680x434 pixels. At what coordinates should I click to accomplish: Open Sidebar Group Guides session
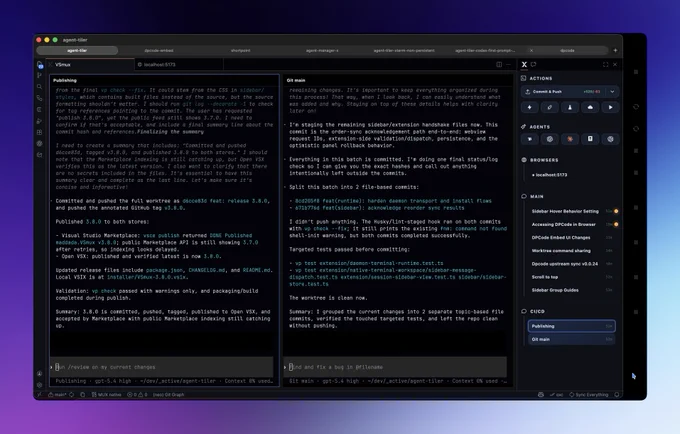572,290
